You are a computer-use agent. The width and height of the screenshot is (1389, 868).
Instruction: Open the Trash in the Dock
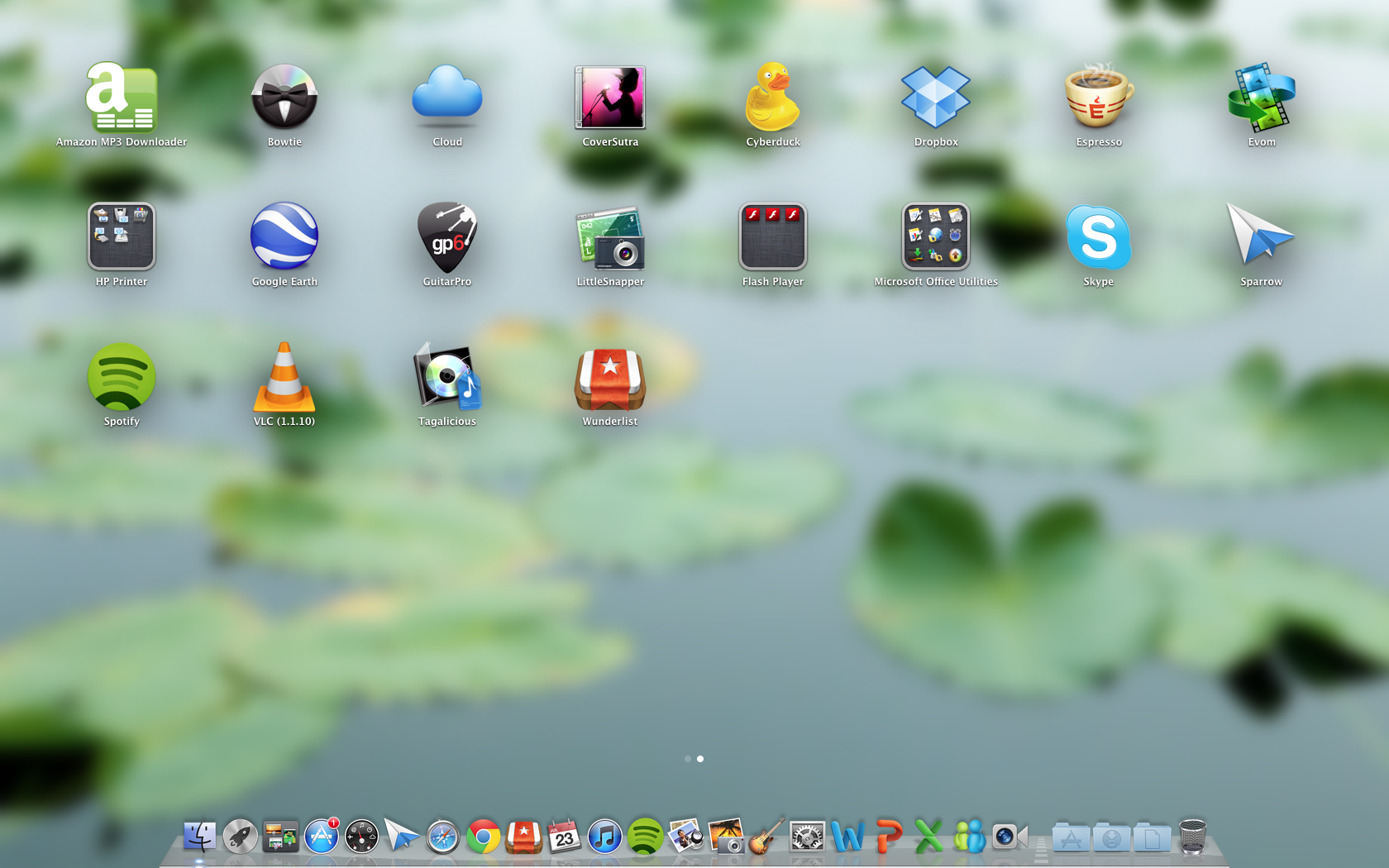click(x=1192, y=837)
